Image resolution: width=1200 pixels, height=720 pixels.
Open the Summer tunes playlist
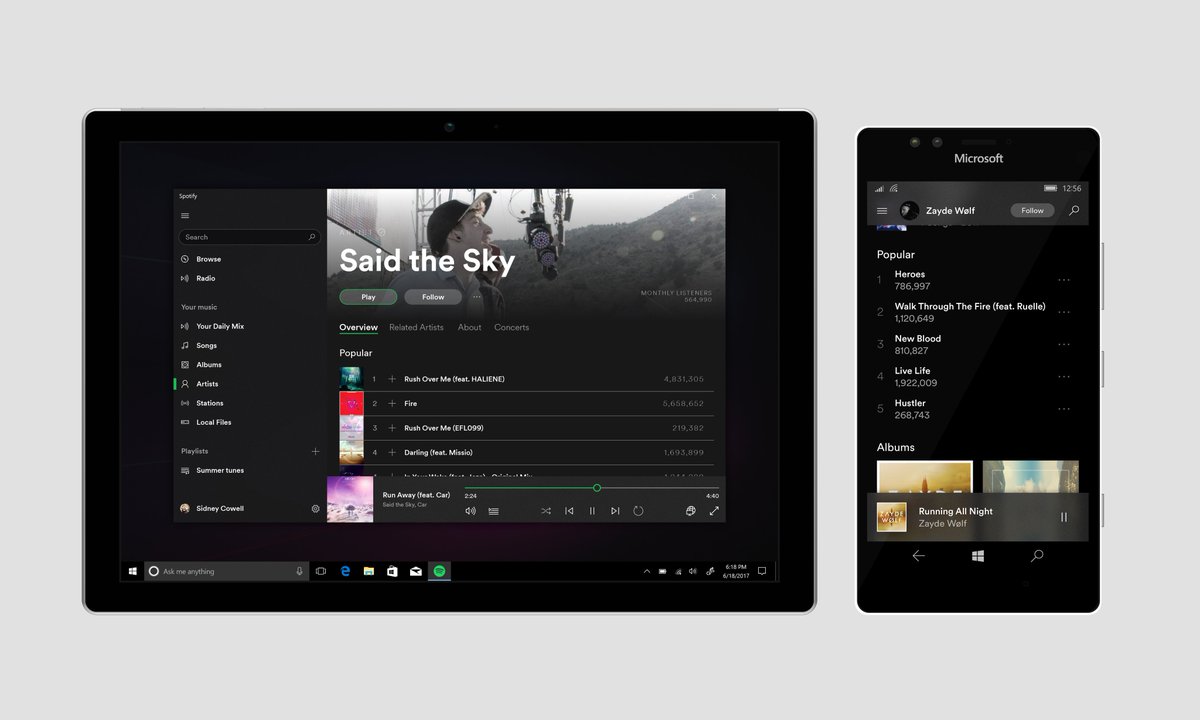[212, 470]
